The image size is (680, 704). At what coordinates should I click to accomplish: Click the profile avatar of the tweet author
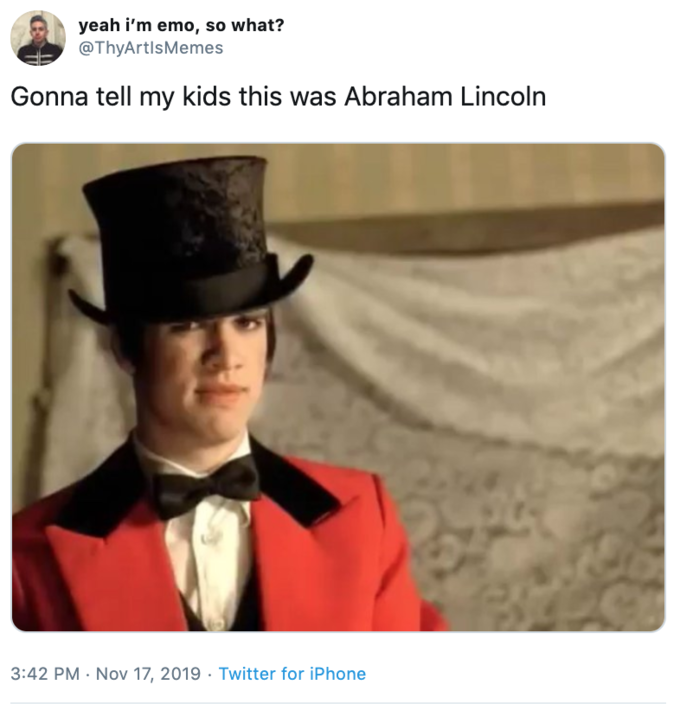tap(38, 38)
